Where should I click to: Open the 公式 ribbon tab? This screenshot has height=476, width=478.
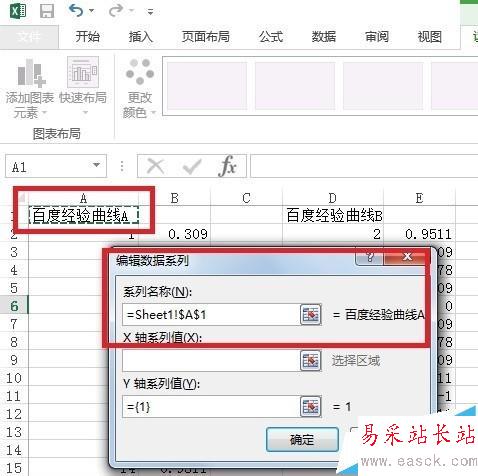tap(271, 36)
